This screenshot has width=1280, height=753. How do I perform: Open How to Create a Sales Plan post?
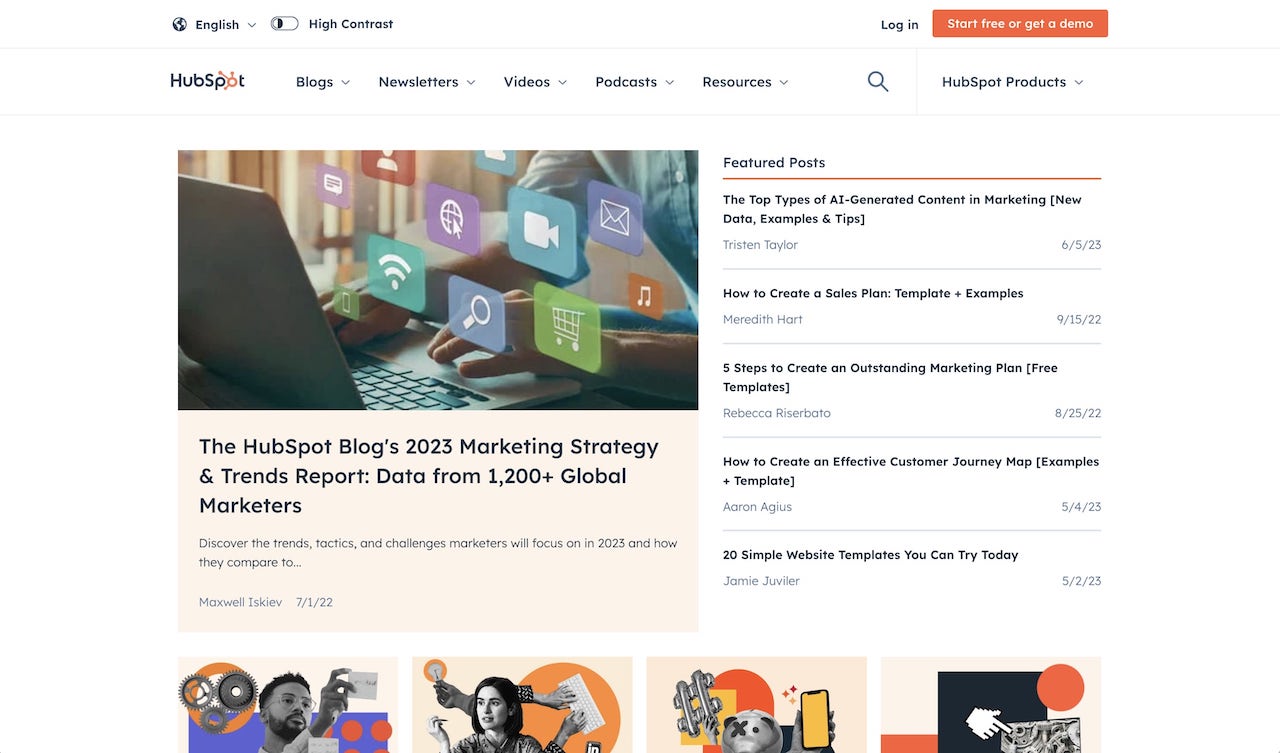pyautogui.click(x=873, y=293)
